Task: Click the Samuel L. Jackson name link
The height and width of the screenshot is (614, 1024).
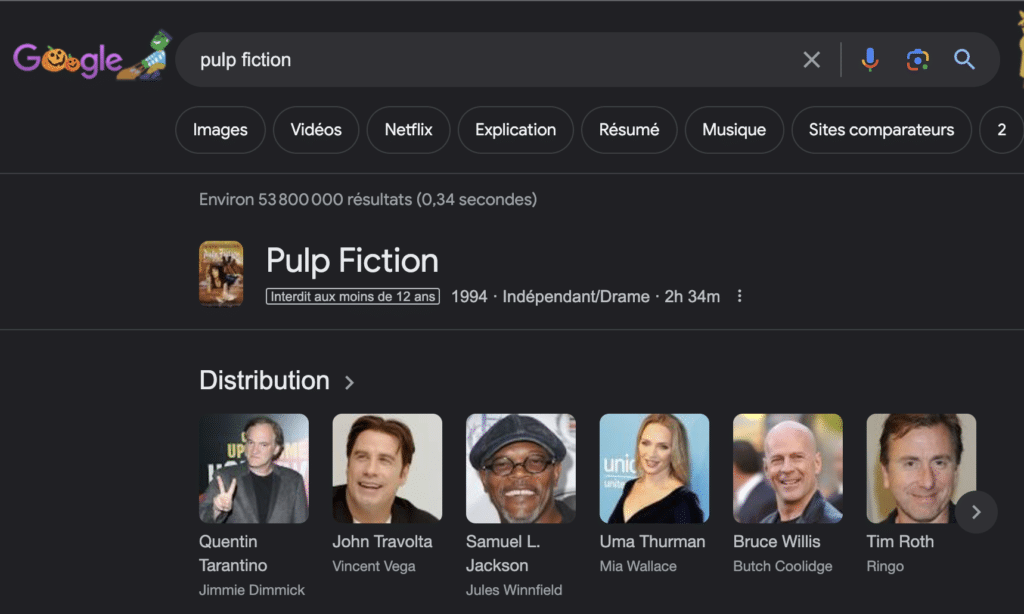Action: [503, 553]
